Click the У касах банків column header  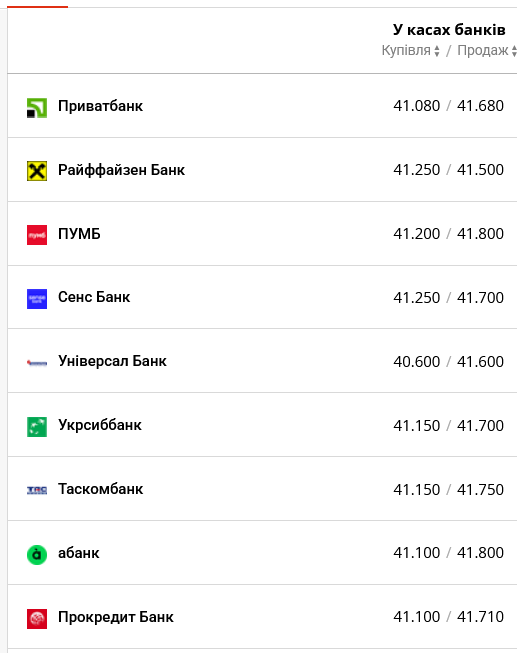449,30
